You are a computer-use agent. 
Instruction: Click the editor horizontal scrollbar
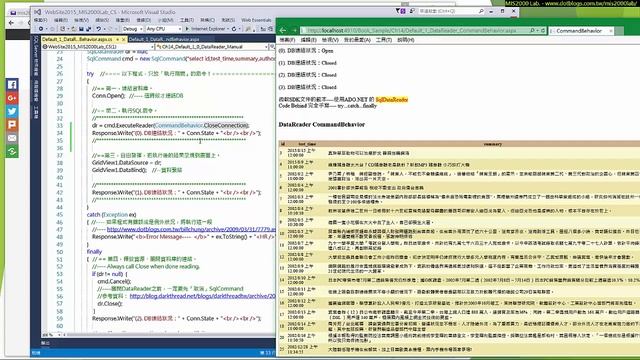169,335
